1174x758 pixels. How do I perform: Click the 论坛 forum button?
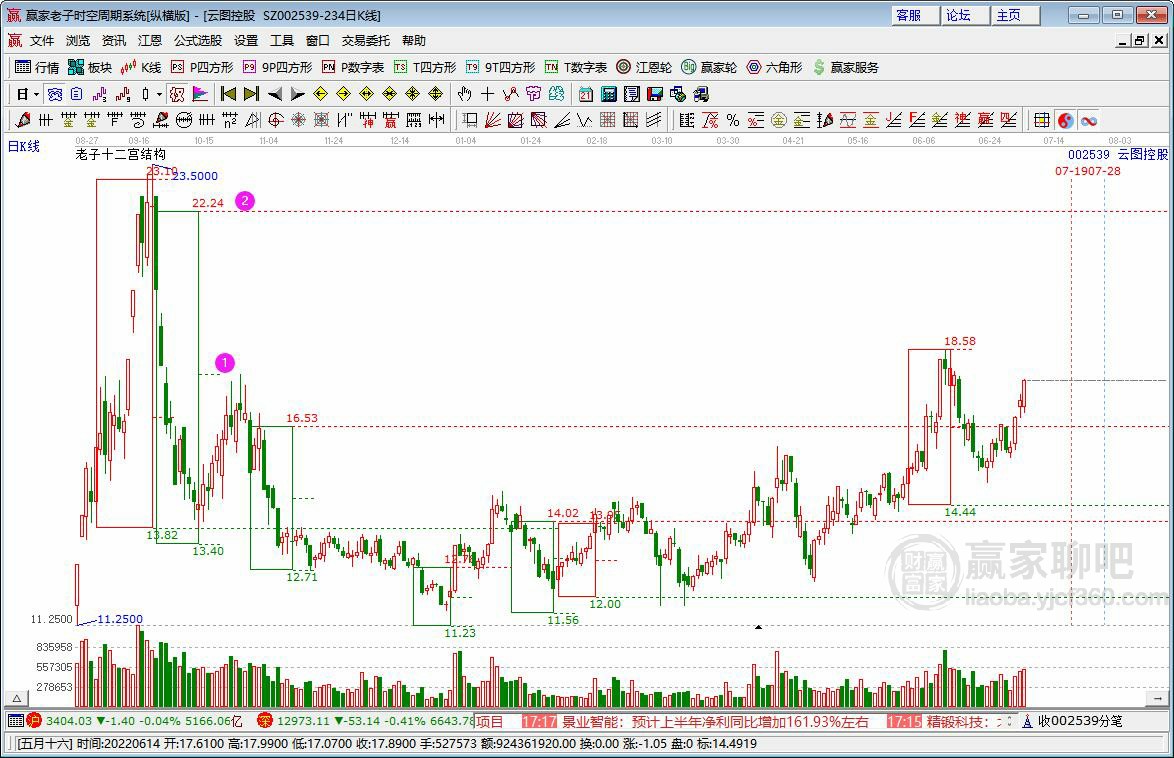[964, 15]
